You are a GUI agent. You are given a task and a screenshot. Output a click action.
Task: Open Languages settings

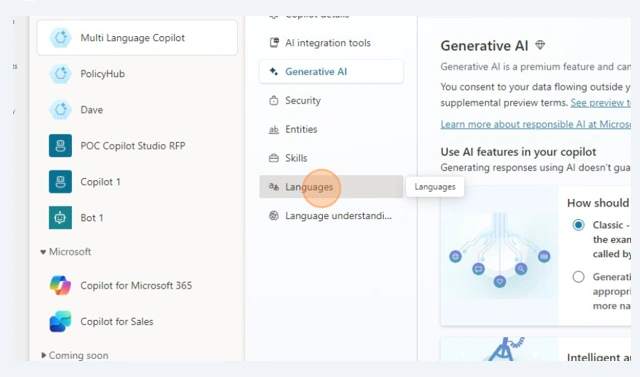pos(331,187)
